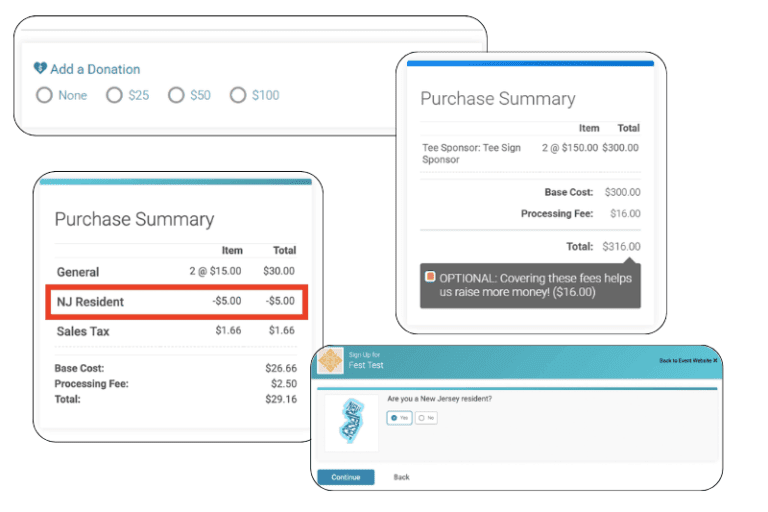Click the Fest Test event logo

point(330,360)
